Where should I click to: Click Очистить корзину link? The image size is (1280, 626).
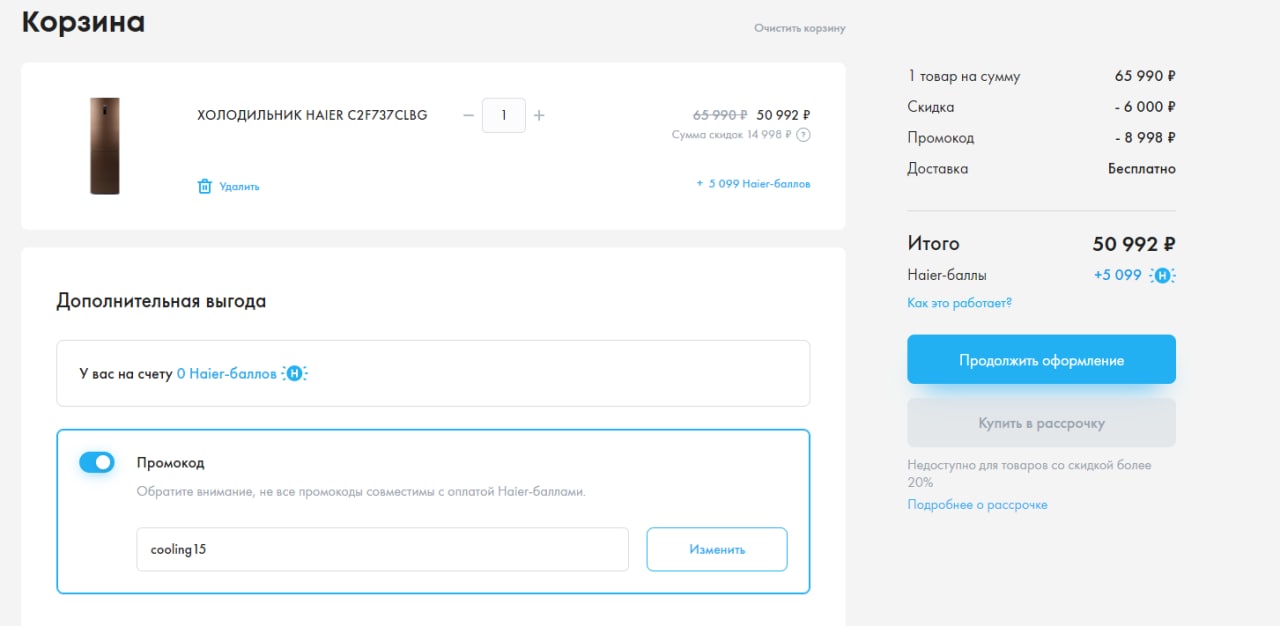[x=800, y=28]
